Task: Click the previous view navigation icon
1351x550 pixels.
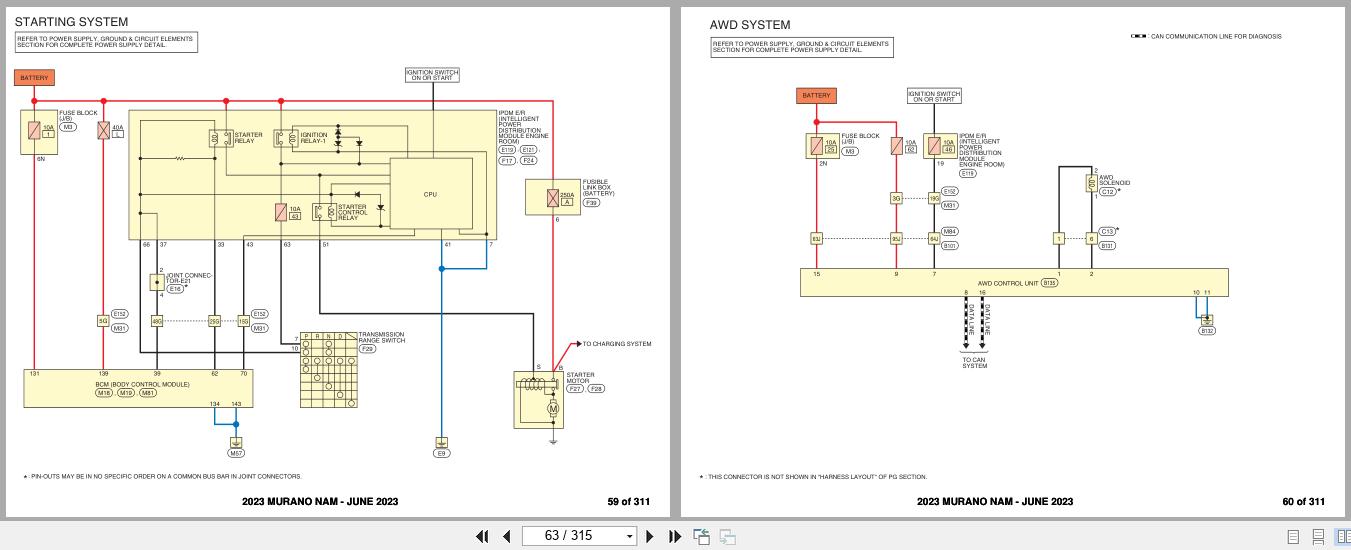Action: [702, 536]
